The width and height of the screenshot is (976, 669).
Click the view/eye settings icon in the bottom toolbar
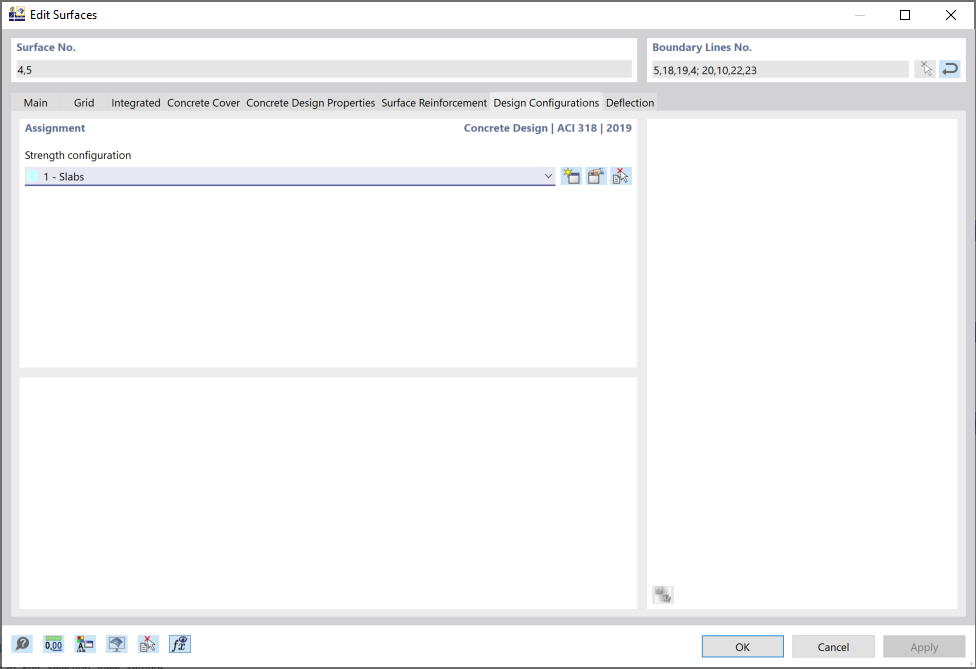click(x=116, y=644)
